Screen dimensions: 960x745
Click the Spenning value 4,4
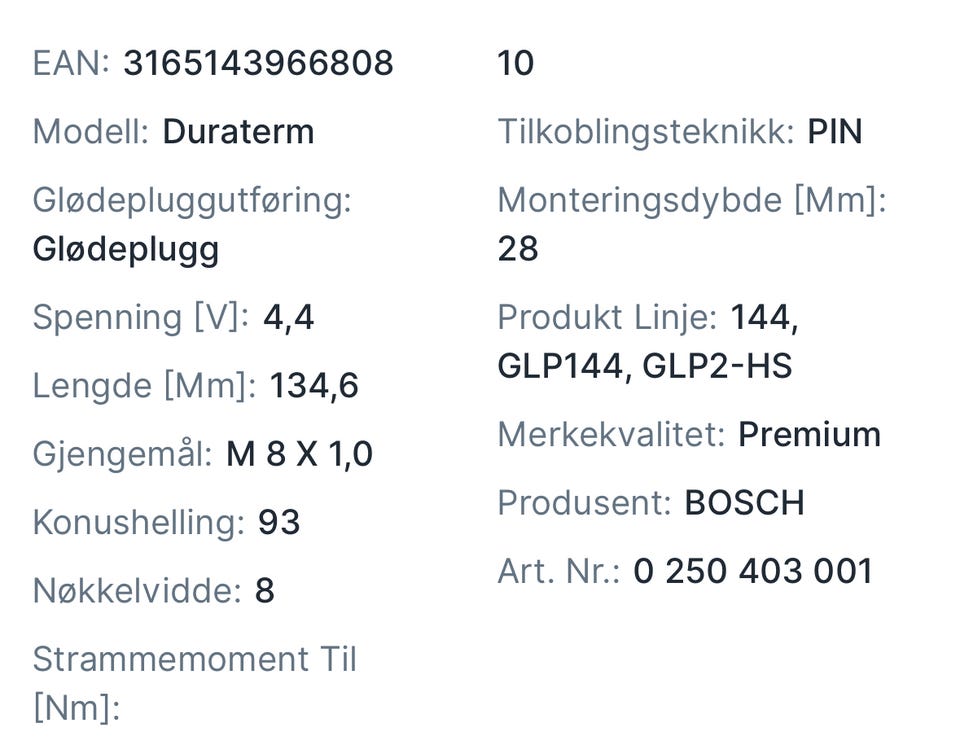point(288,317)
